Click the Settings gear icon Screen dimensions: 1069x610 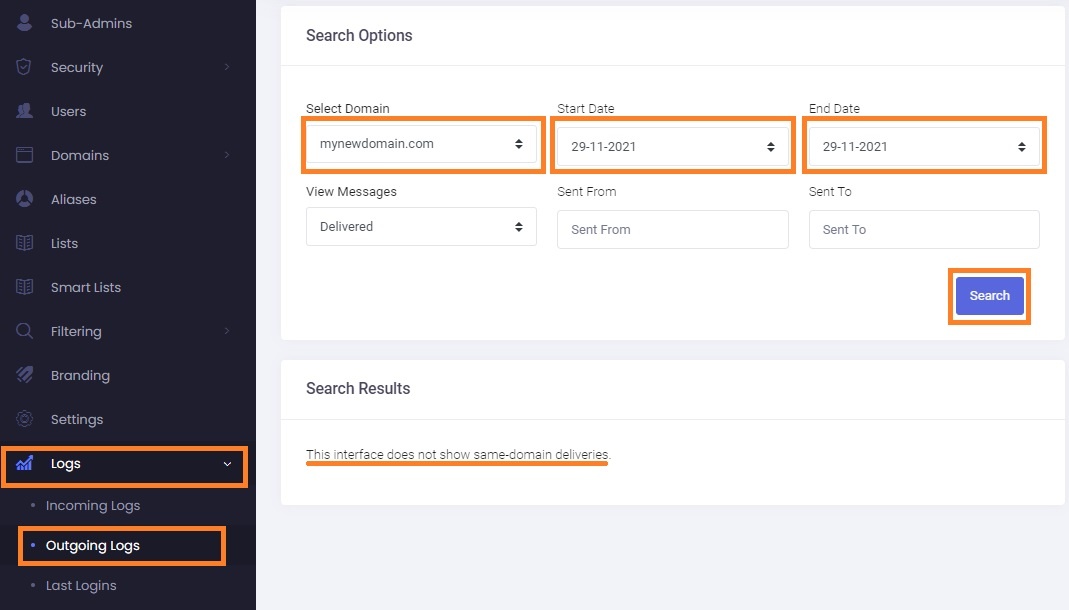pyautogui.click(x=25, y=418)
